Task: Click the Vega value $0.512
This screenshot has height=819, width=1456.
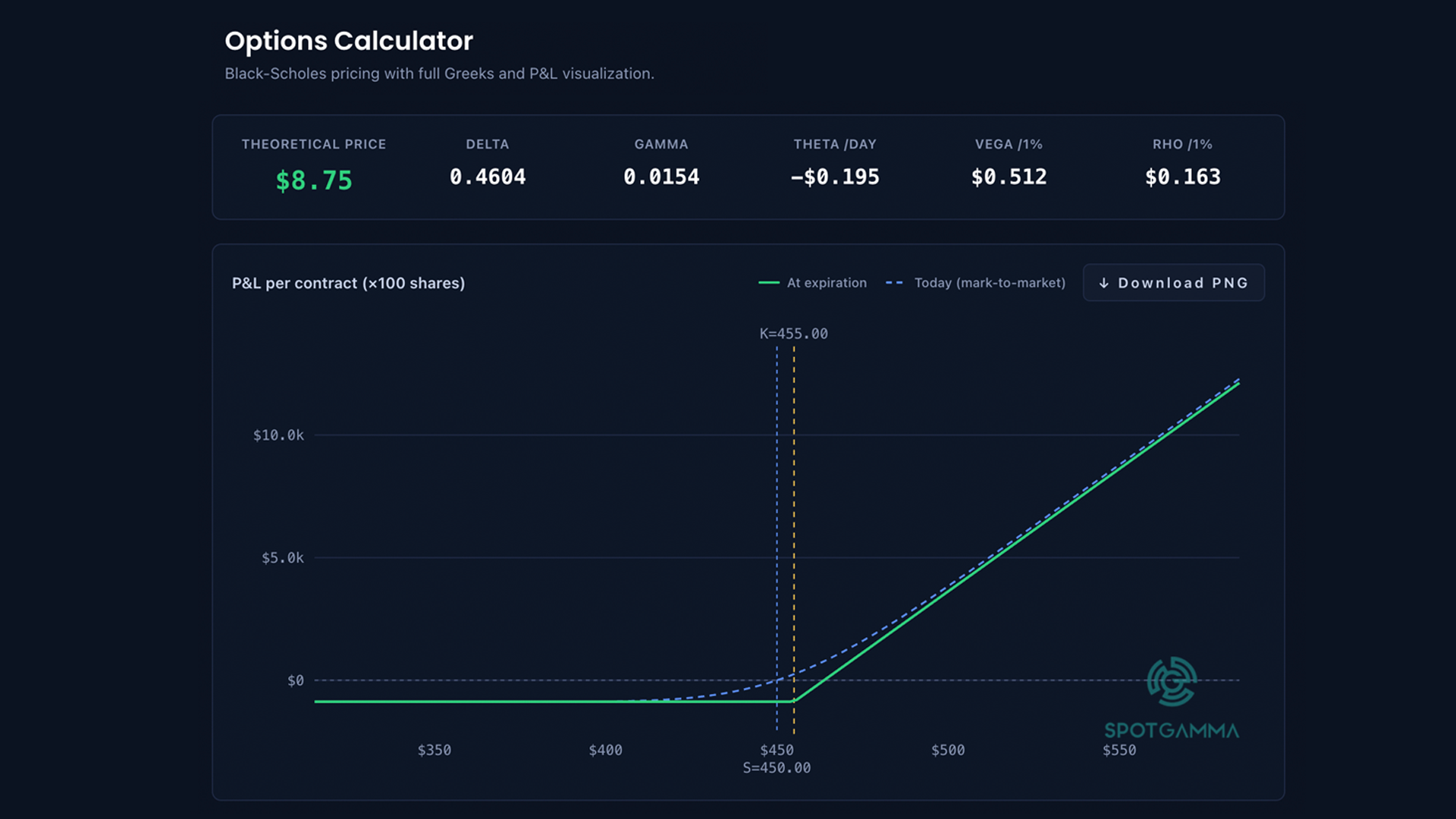Action: 1009,177
